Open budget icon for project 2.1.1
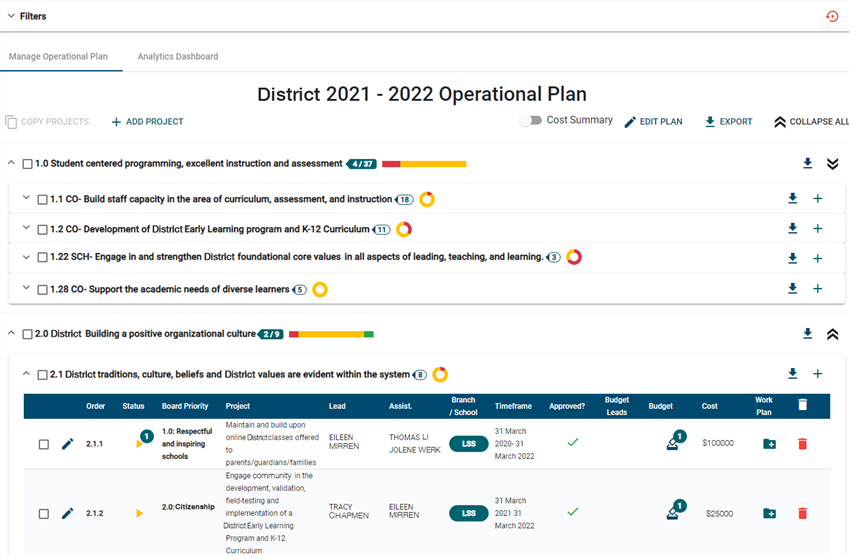The height and width of the screenshot is (559, 854). pos(673,444)
